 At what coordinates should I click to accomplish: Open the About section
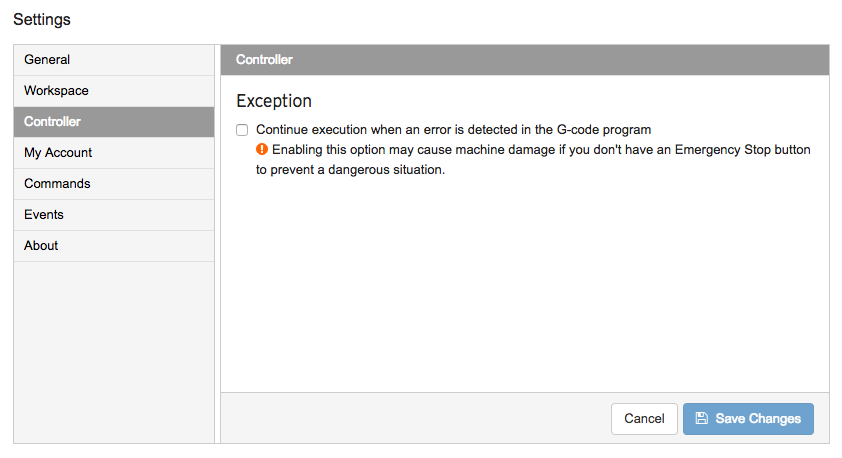(114, 246)
